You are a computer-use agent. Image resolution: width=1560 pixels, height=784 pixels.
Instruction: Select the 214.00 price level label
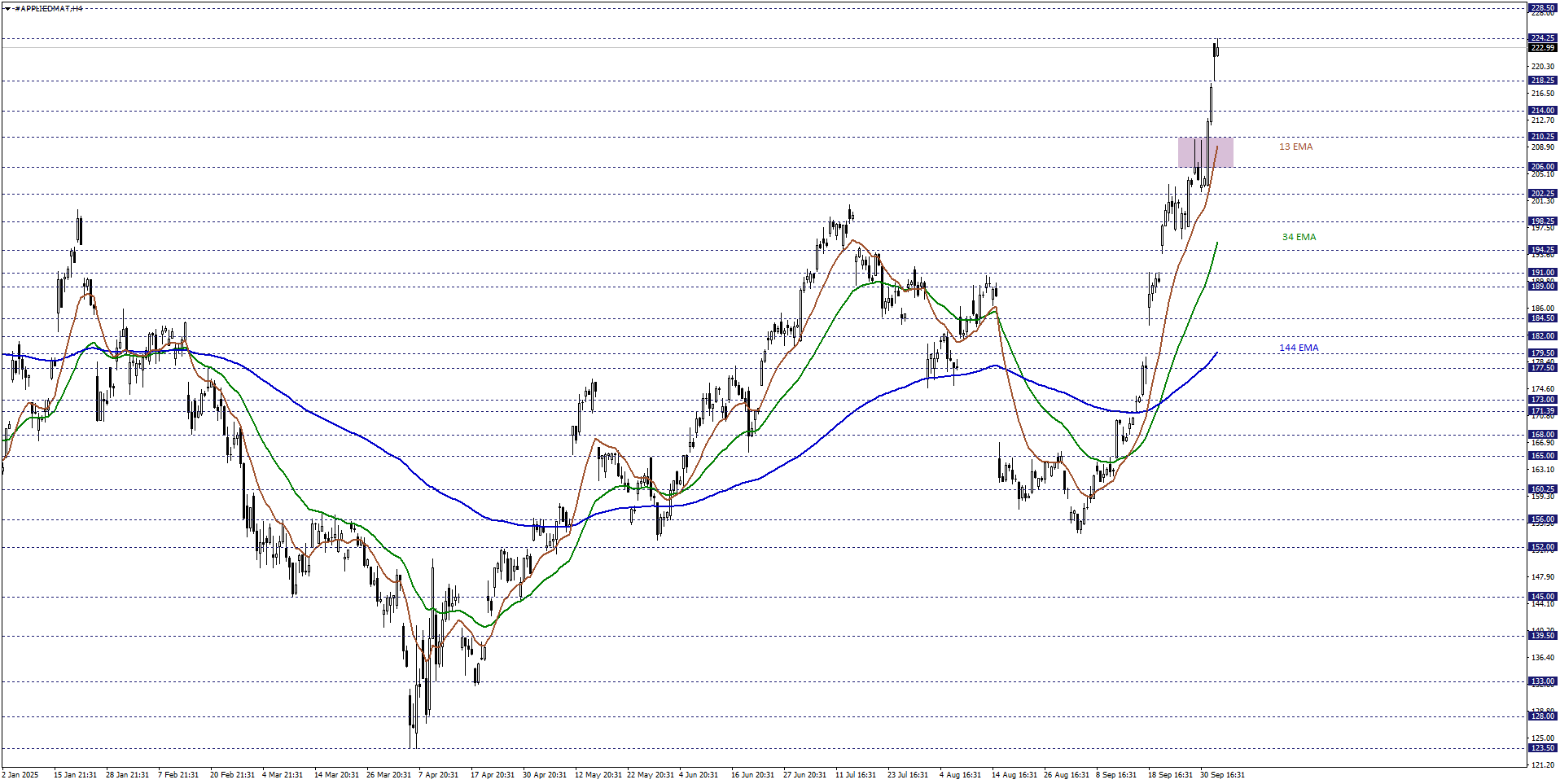1541,110
